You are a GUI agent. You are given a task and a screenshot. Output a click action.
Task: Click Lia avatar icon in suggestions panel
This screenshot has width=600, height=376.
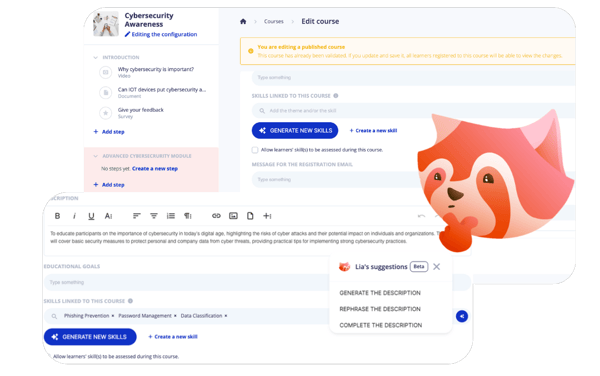click(344, 267)
